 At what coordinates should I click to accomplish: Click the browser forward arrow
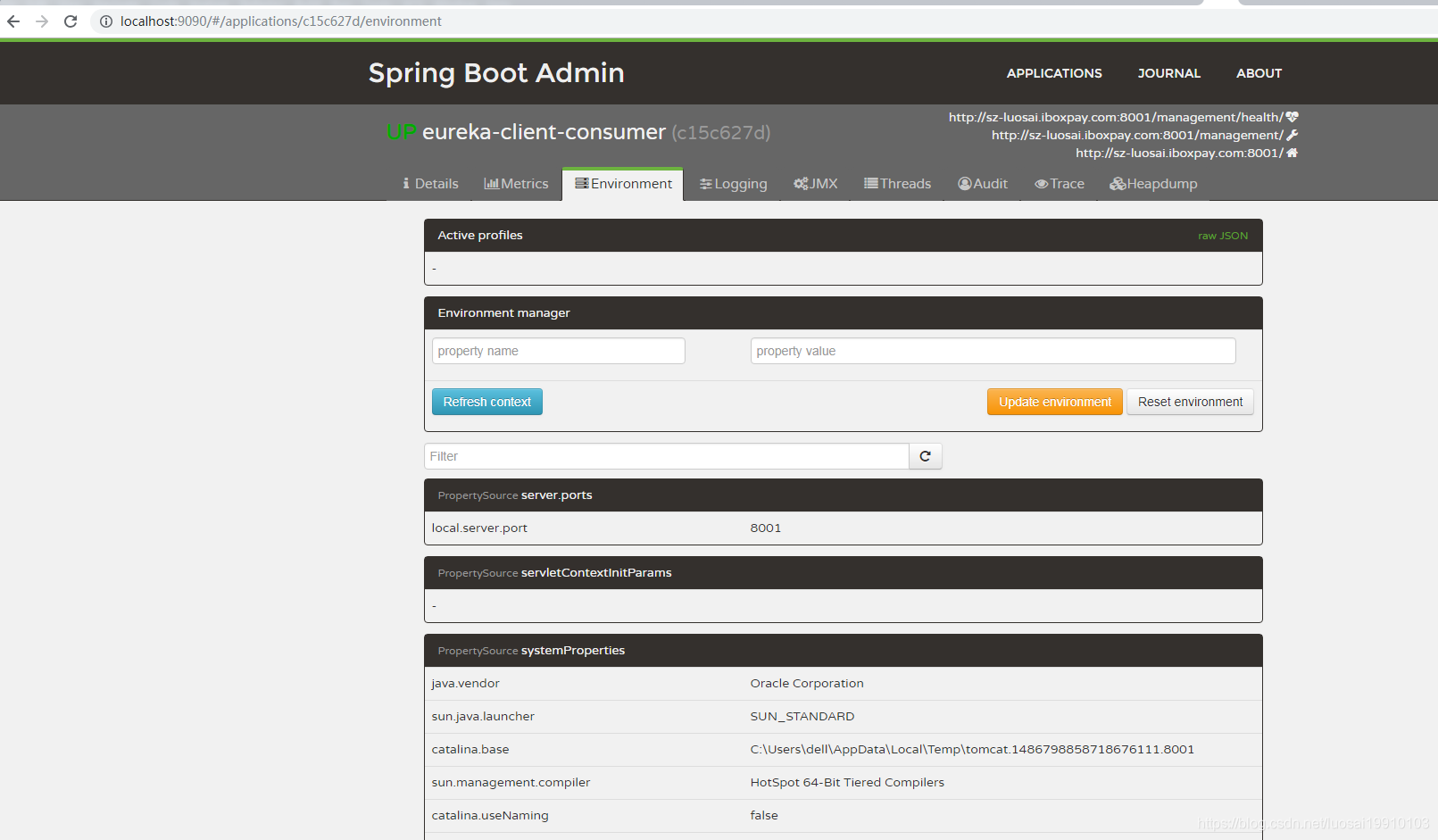point(42,21)
